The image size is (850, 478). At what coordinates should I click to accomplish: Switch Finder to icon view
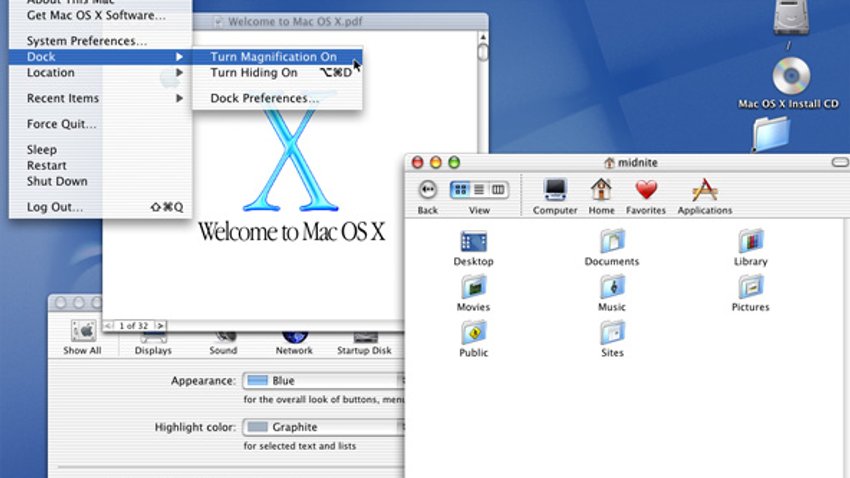point(461,190)
